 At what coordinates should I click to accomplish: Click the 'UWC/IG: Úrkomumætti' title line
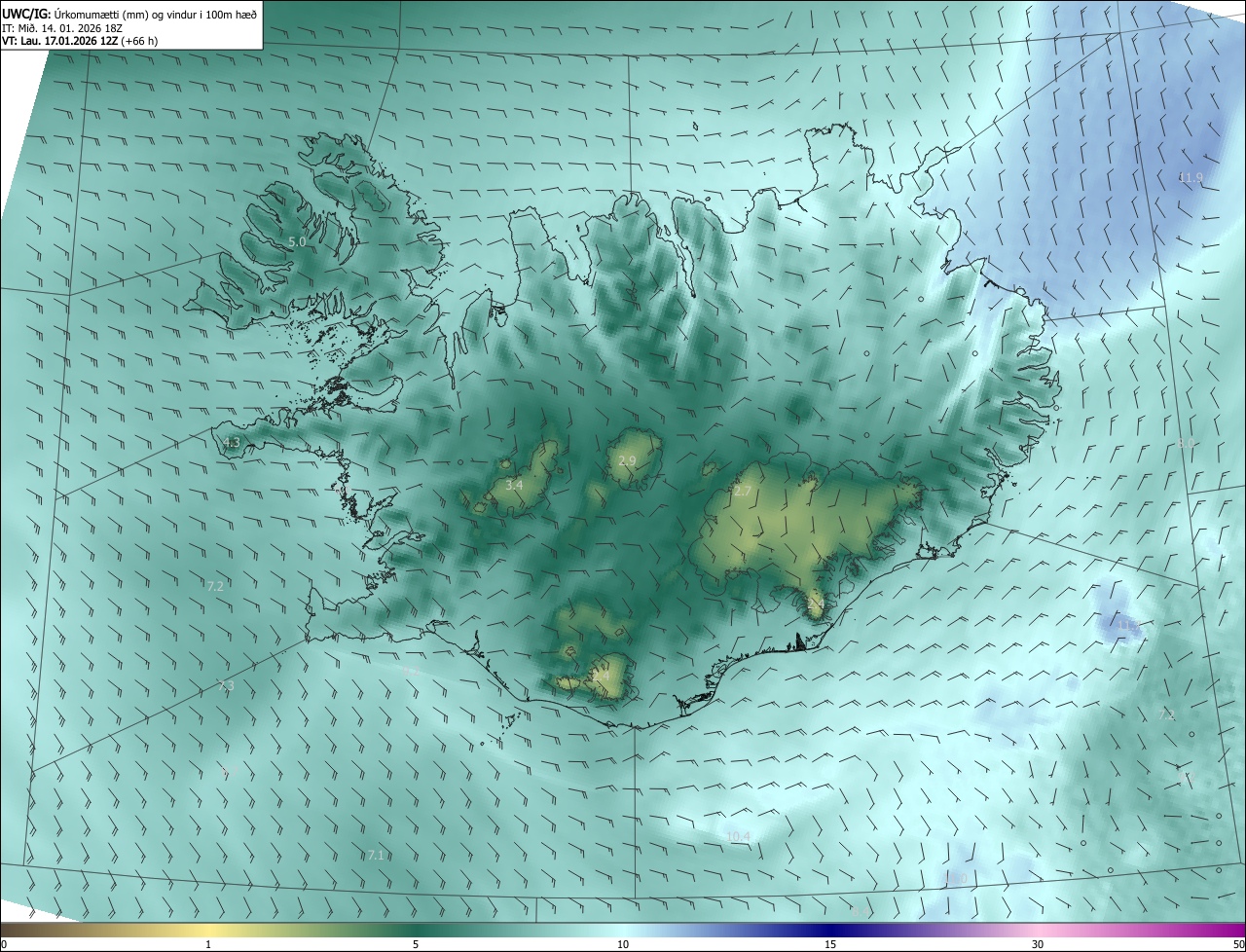click(x=130, y=14)
